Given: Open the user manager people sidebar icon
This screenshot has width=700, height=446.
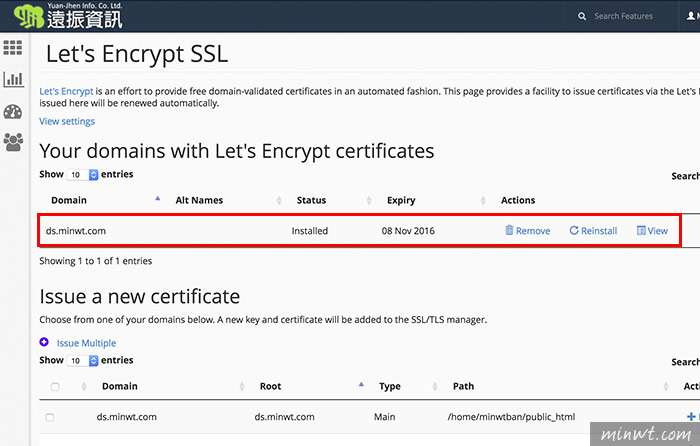Looking at the screenshot, I should [x=13, y=142].
